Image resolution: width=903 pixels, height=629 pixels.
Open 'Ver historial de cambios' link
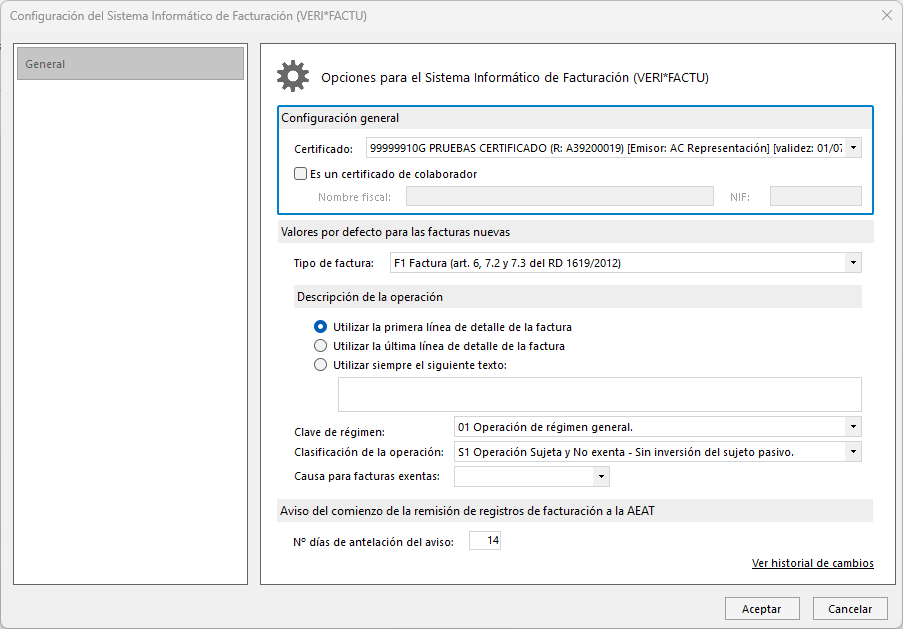pos(813,563)
